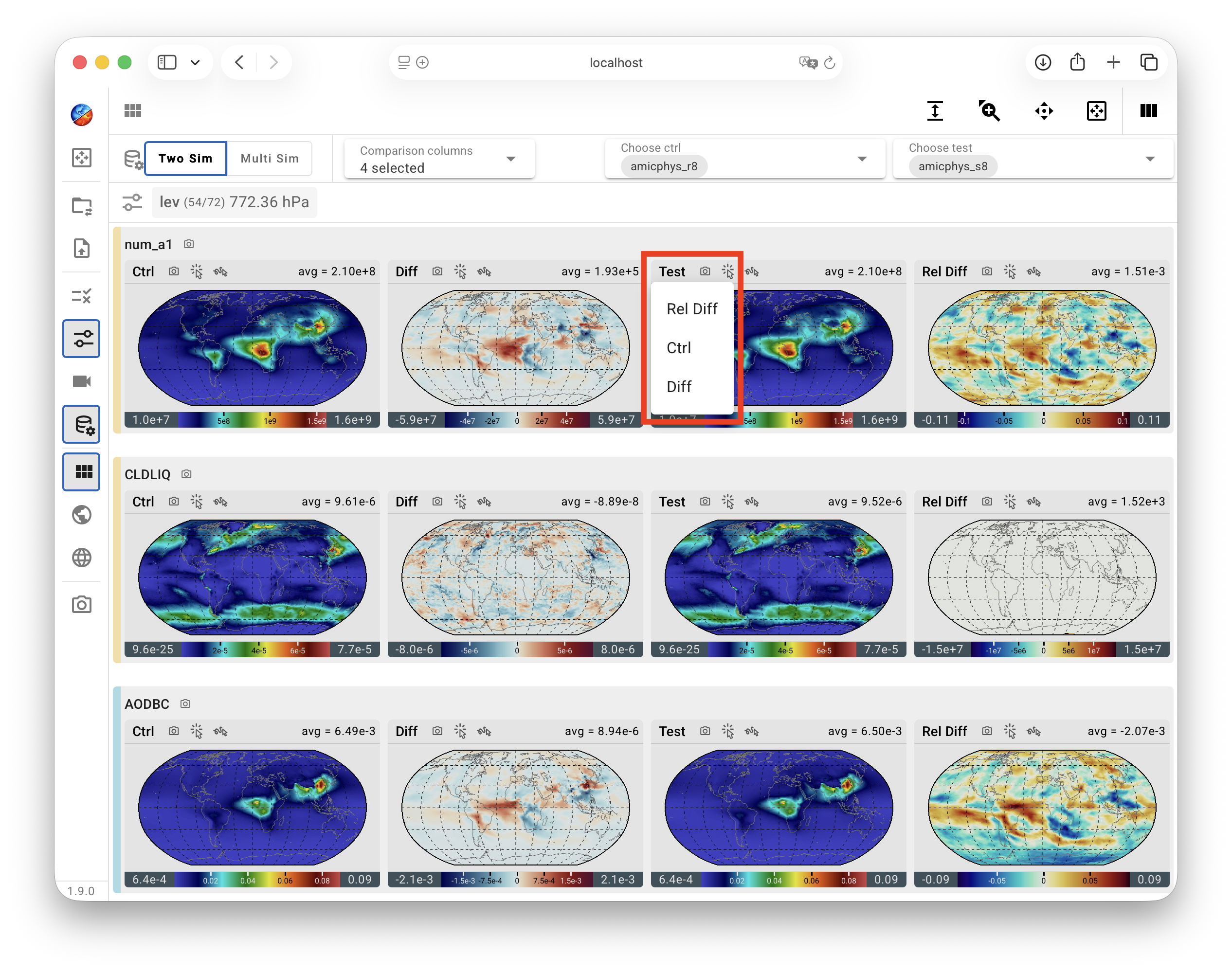The image size is (1232, 973).
Task: Click the sidebar file upload icon
Action: (x=81, y=249)
